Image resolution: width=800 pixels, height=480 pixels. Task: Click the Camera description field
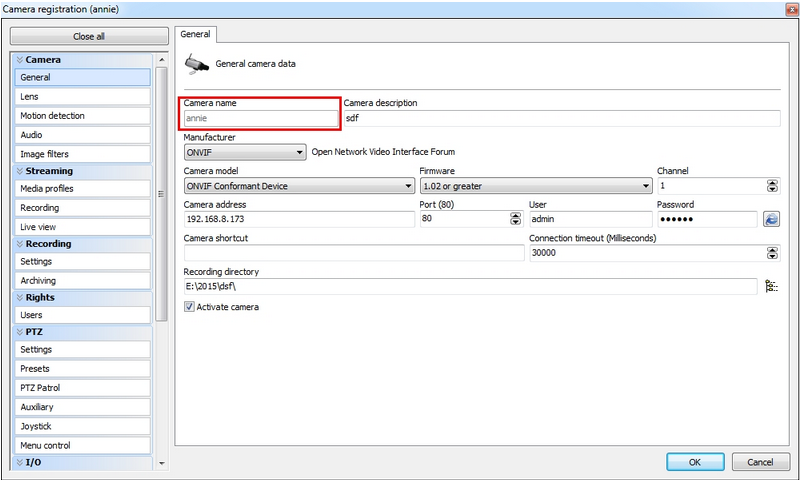click(562, 118)
